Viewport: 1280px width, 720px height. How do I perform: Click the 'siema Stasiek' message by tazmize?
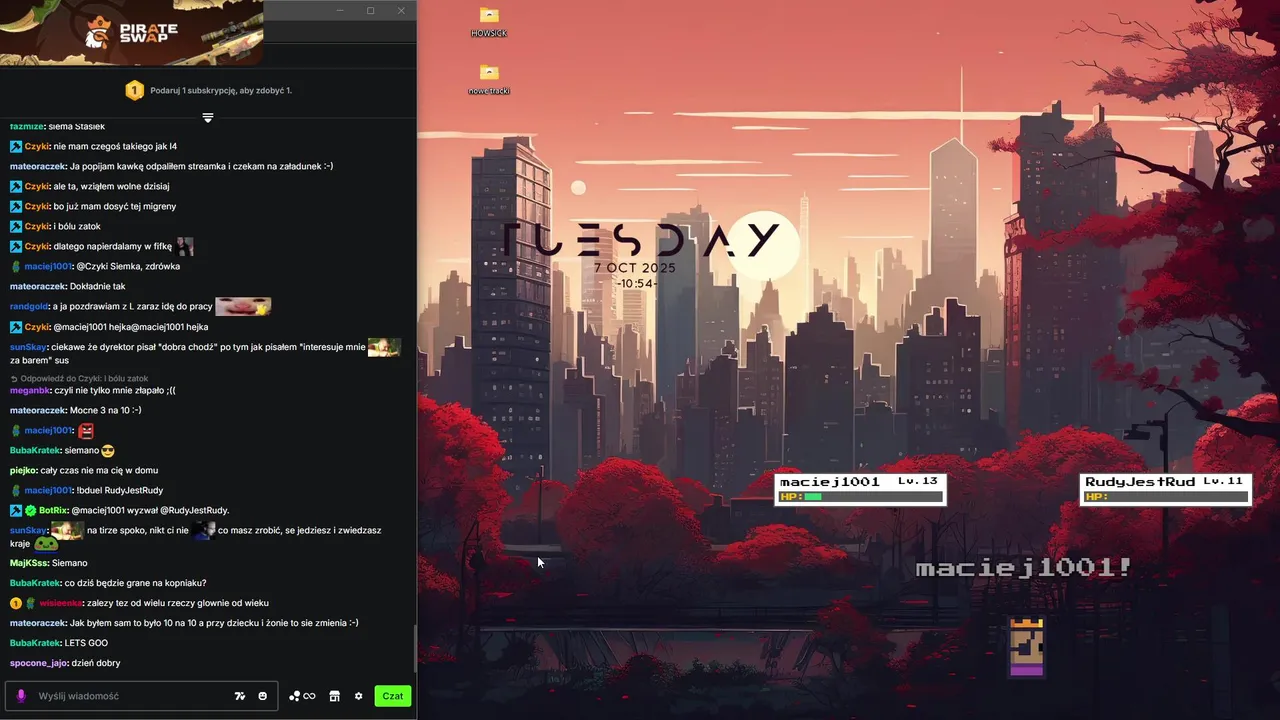pos(77,127)
